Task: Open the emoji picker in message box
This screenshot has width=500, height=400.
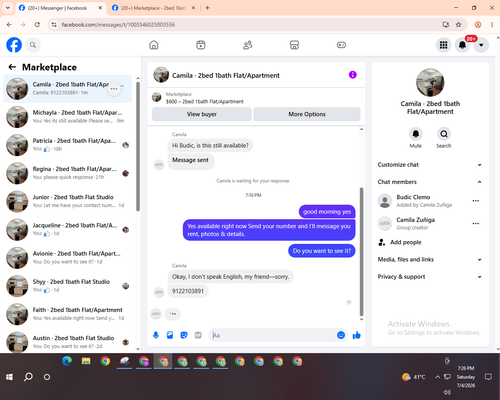Action: (341, 335)
